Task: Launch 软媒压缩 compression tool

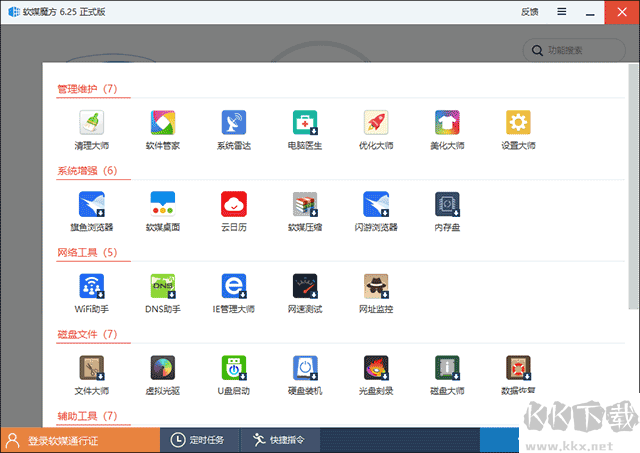Action: [x=305, y=211]
